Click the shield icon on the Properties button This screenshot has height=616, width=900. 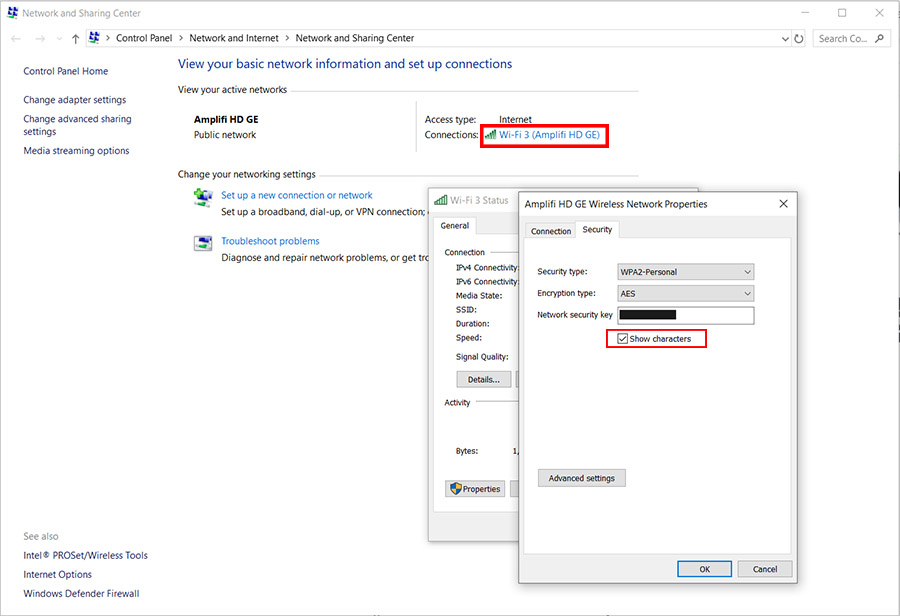tap(456, 489)
